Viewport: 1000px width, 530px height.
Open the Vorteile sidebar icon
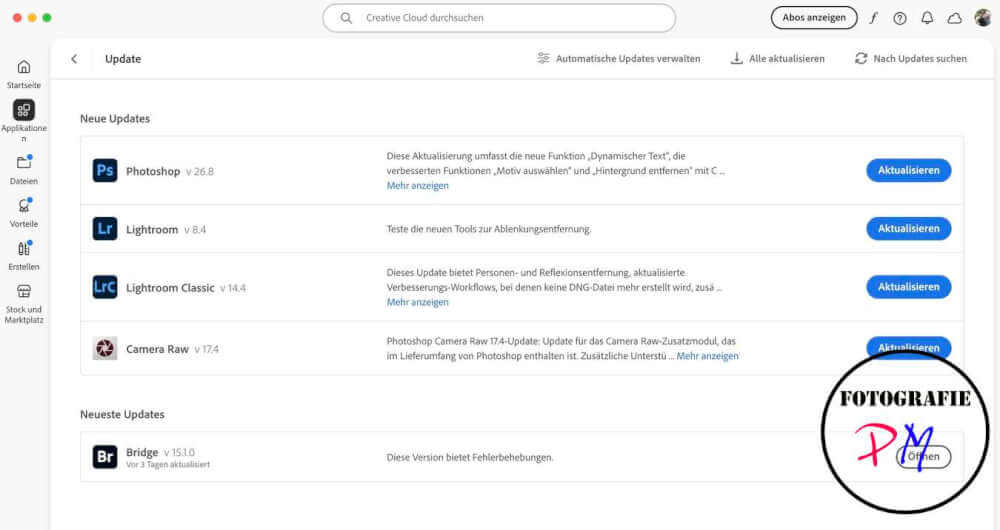tap(24, 205)
